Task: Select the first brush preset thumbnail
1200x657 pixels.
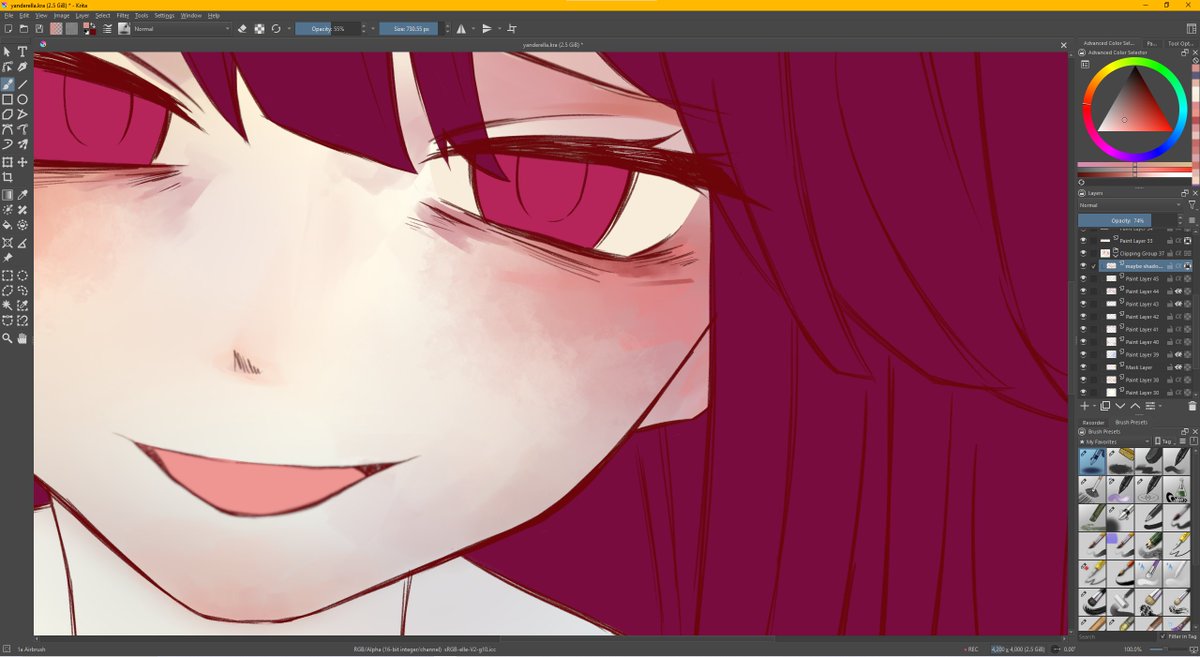Action: 1092,461
